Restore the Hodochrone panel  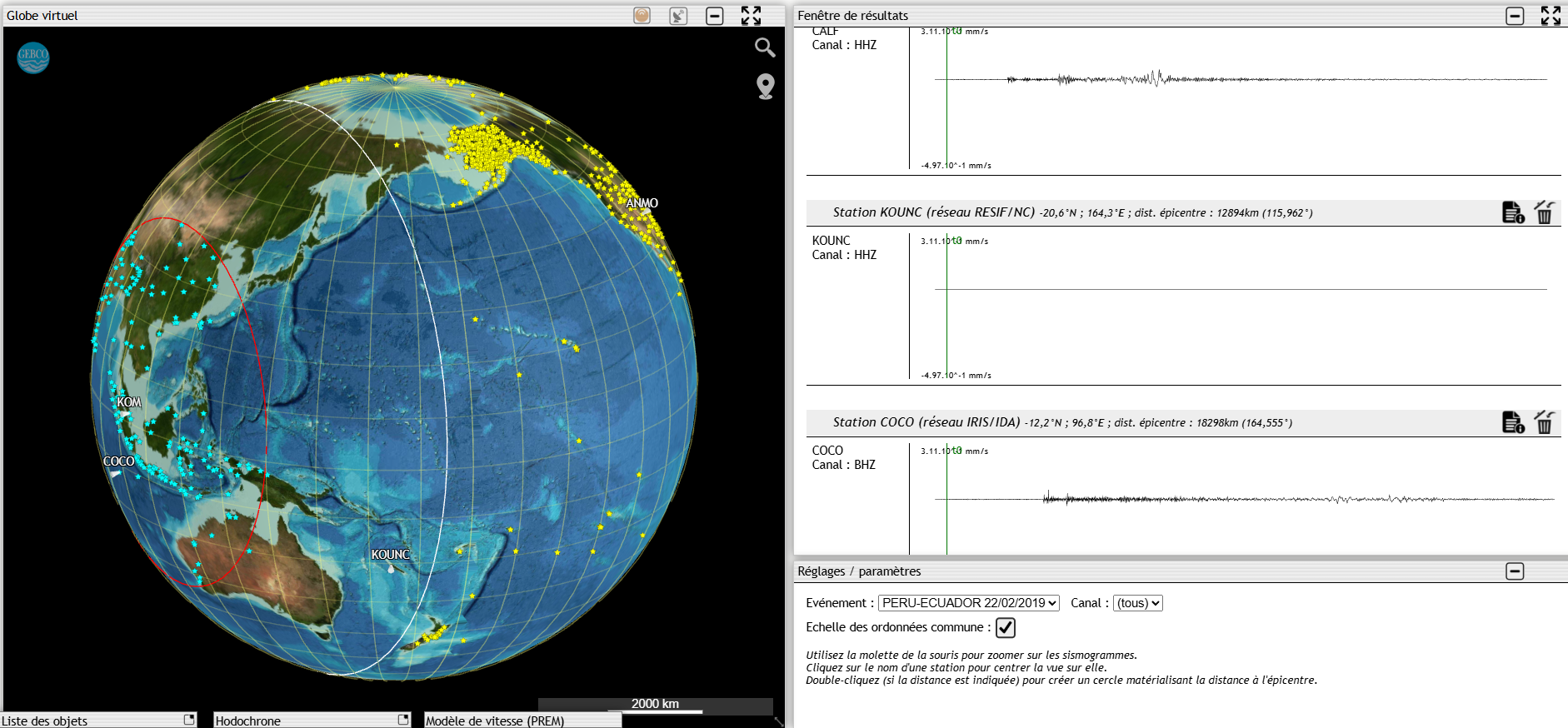(x=403, y=720)
